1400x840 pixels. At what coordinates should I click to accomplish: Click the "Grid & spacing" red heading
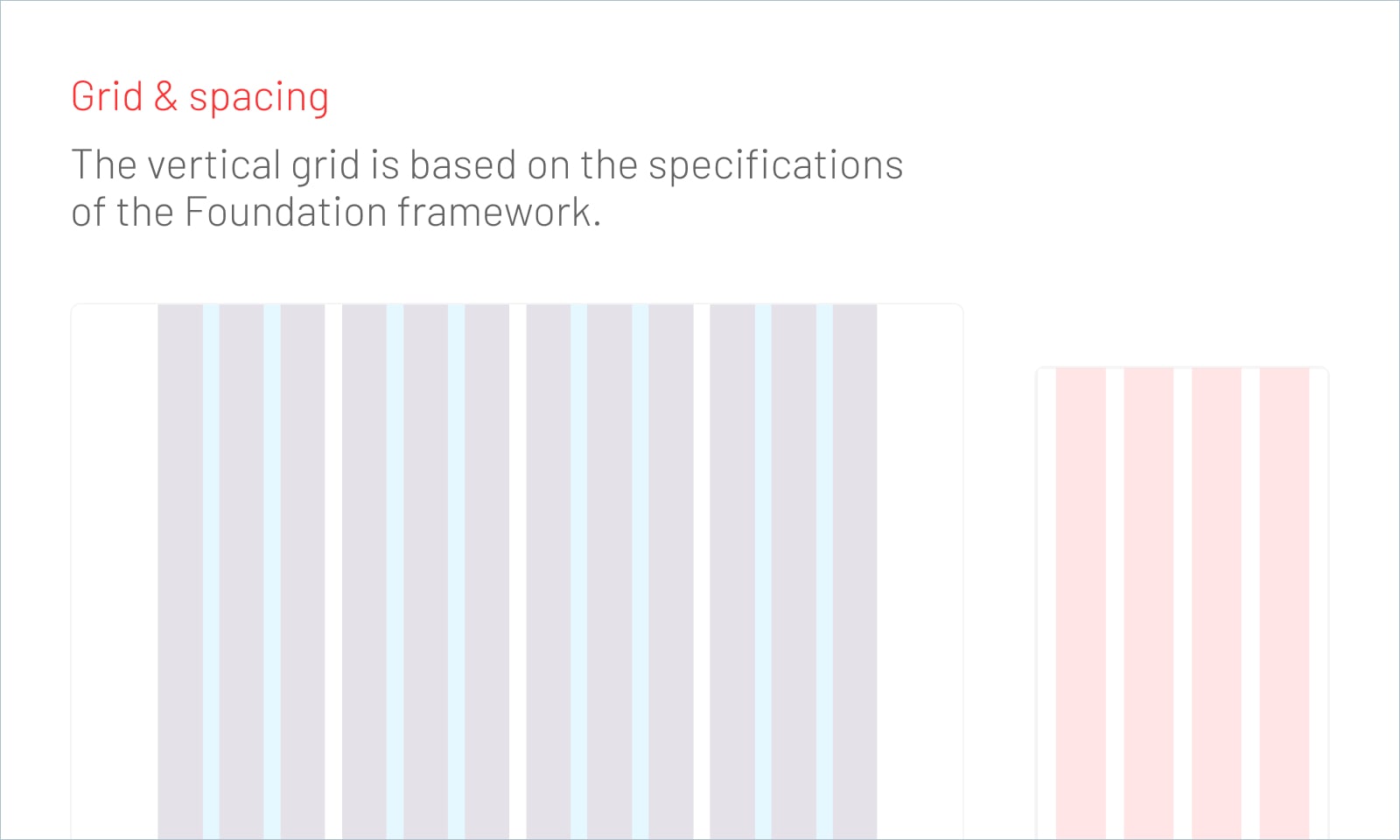pos(199,97)
